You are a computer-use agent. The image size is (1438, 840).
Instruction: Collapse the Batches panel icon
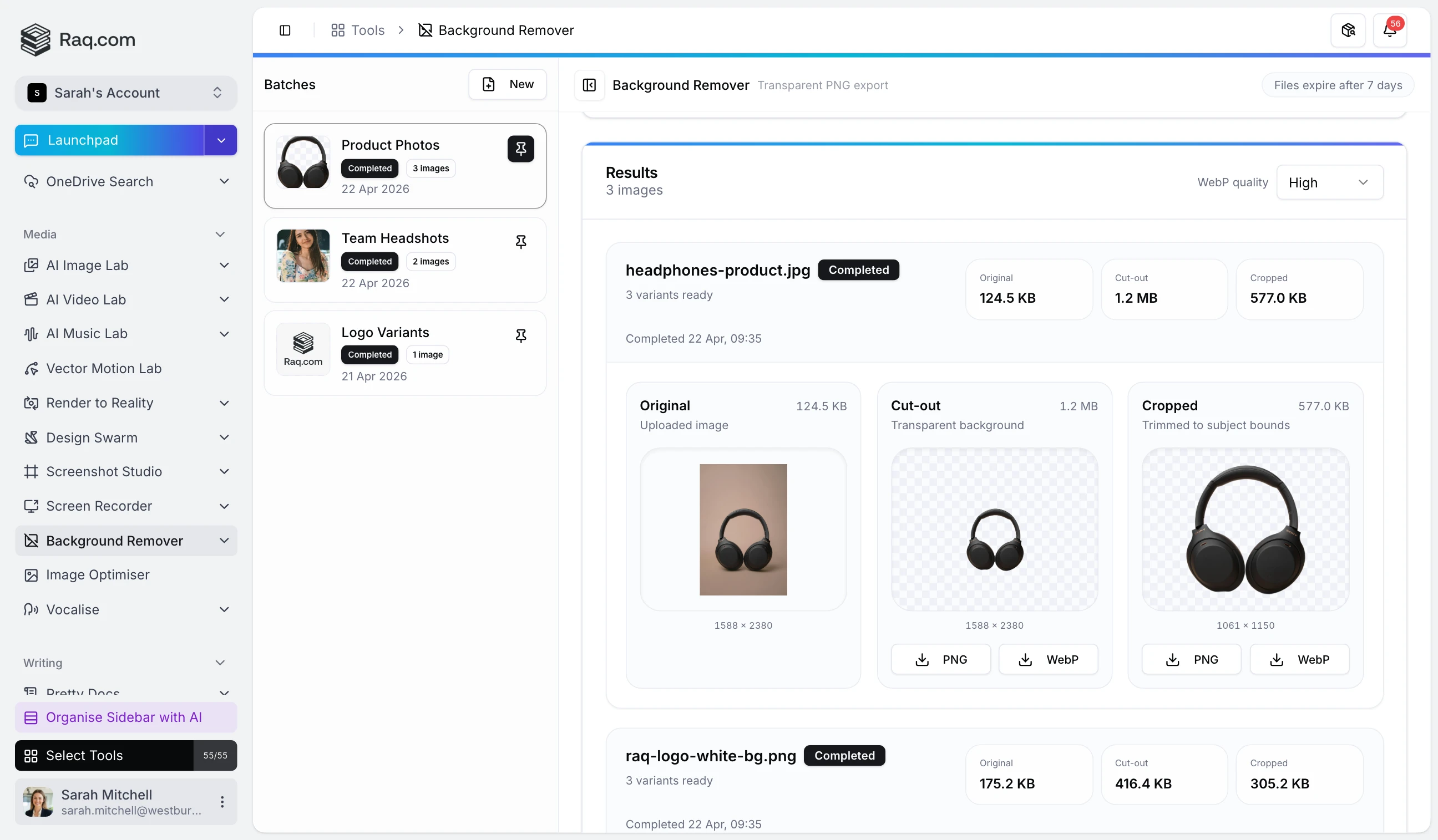pos(589,85)
